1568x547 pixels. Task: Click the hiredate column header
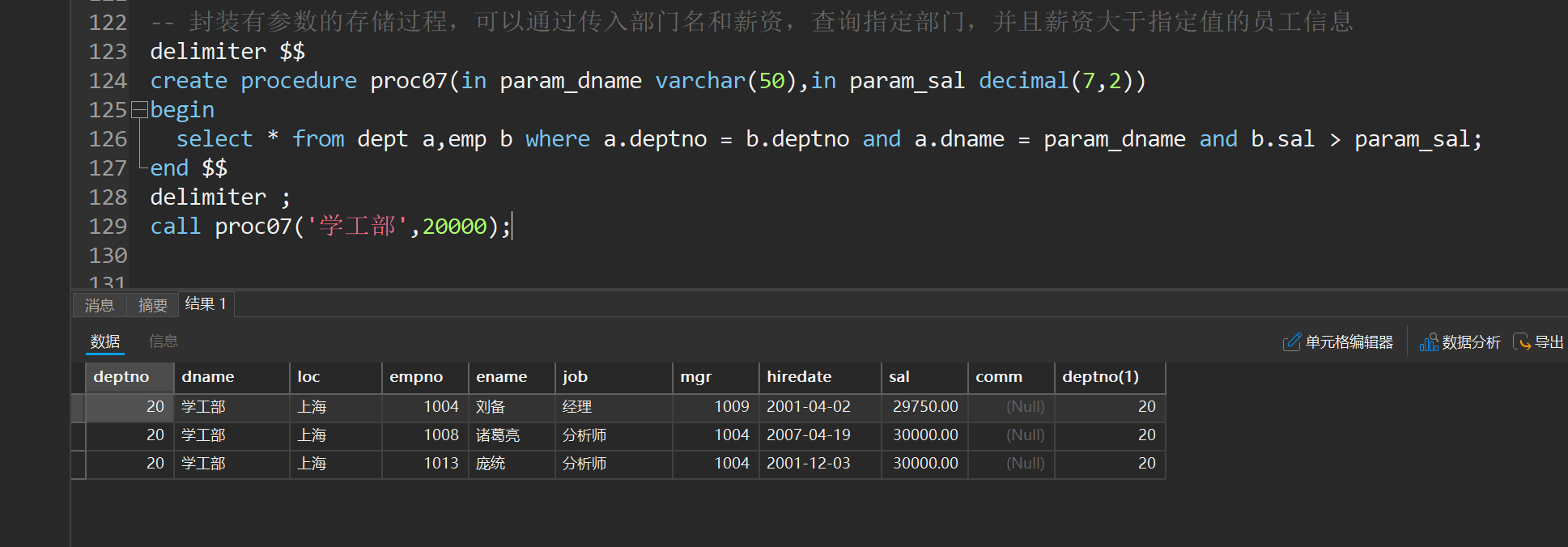click(x=820, y=377)
